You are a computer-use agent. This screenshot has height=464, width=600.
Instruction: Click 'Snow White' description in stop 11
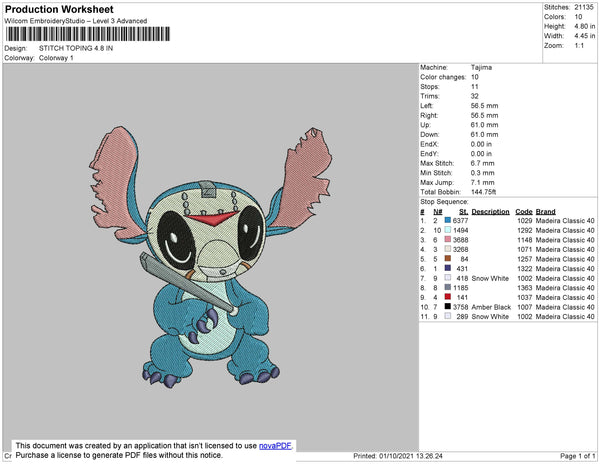(490, 317)
